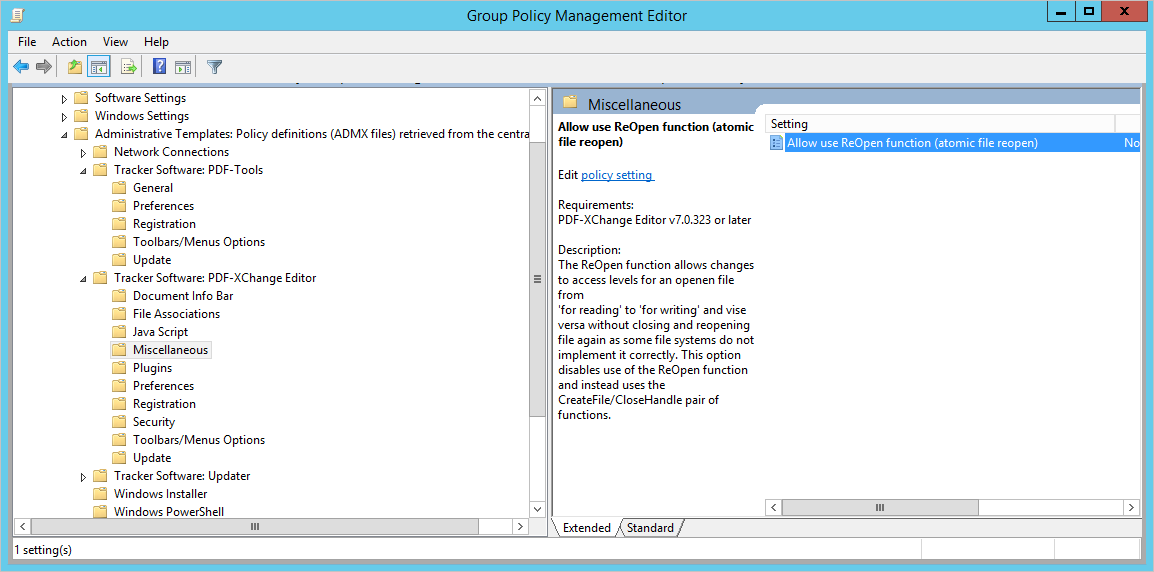The width and height of the screenshot is (1154, 572).
Task: Click tree pane scroll down arrow
Action: 537,509
